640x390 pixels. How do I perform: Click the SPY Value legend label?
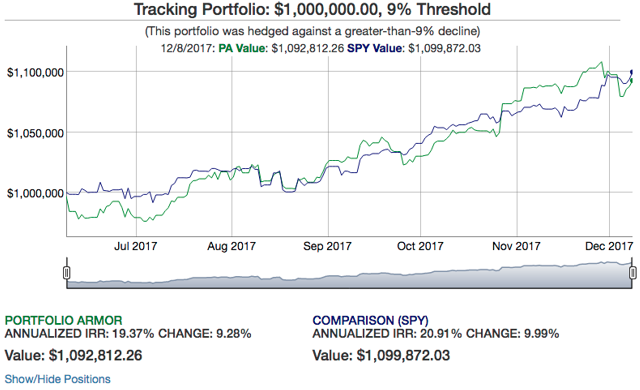(374, 48)
